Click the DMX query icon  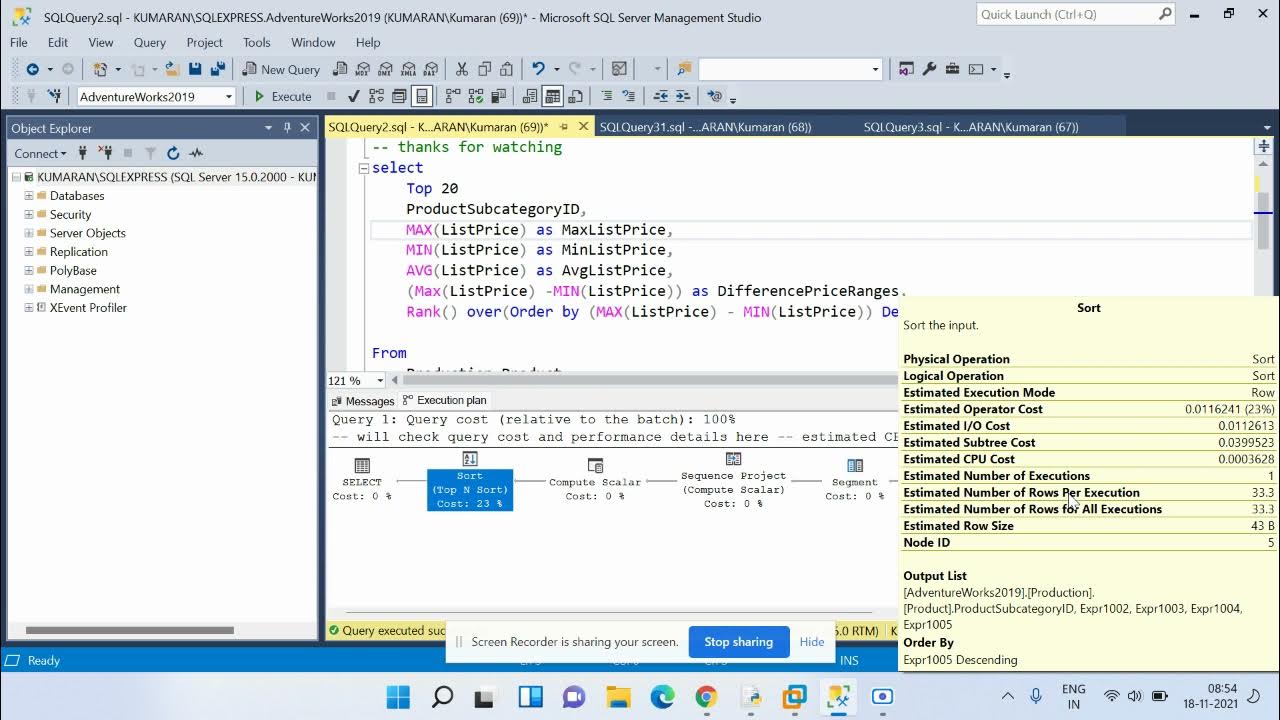coord(385,69)
